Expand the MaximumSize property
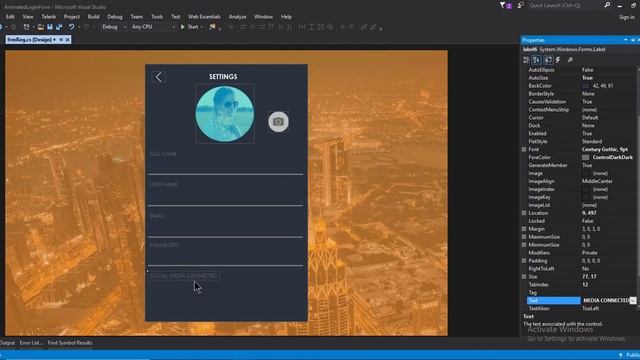This screenshot has width=640, height=360. click(524, 237)
